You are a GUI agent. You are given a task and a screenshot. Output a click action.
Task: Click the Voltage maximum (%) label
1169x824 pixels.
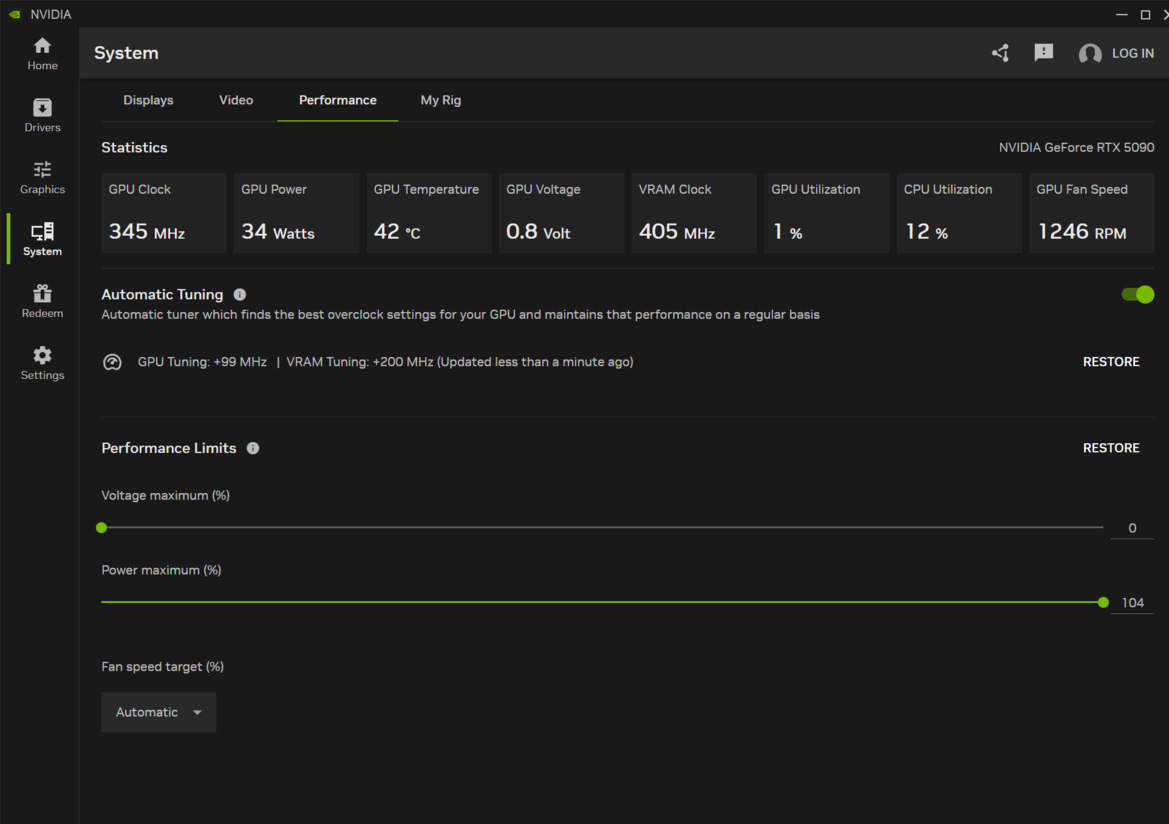[166, 495]
